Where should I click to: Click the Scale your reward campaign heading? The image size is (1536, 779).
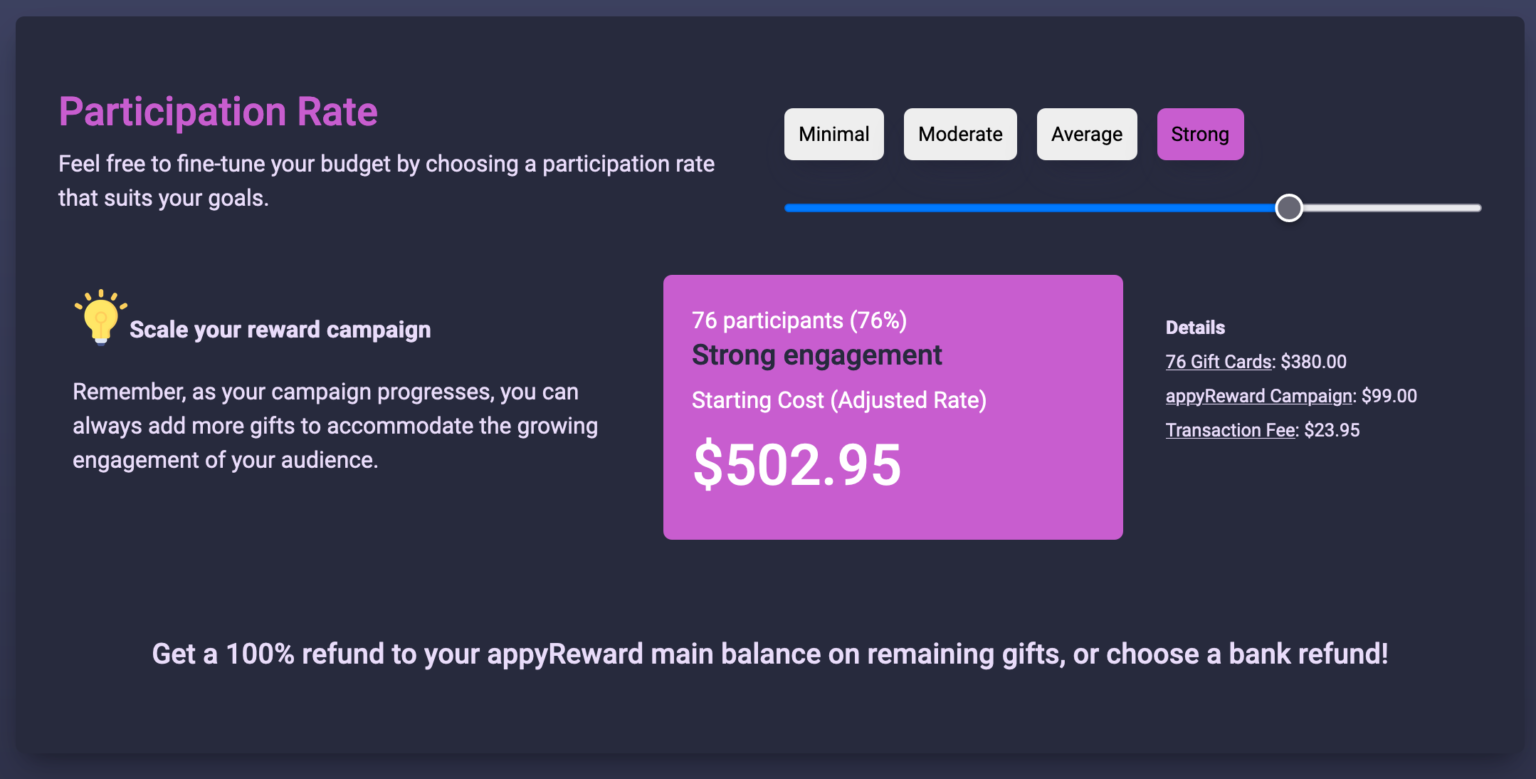[x=279, y=329]
